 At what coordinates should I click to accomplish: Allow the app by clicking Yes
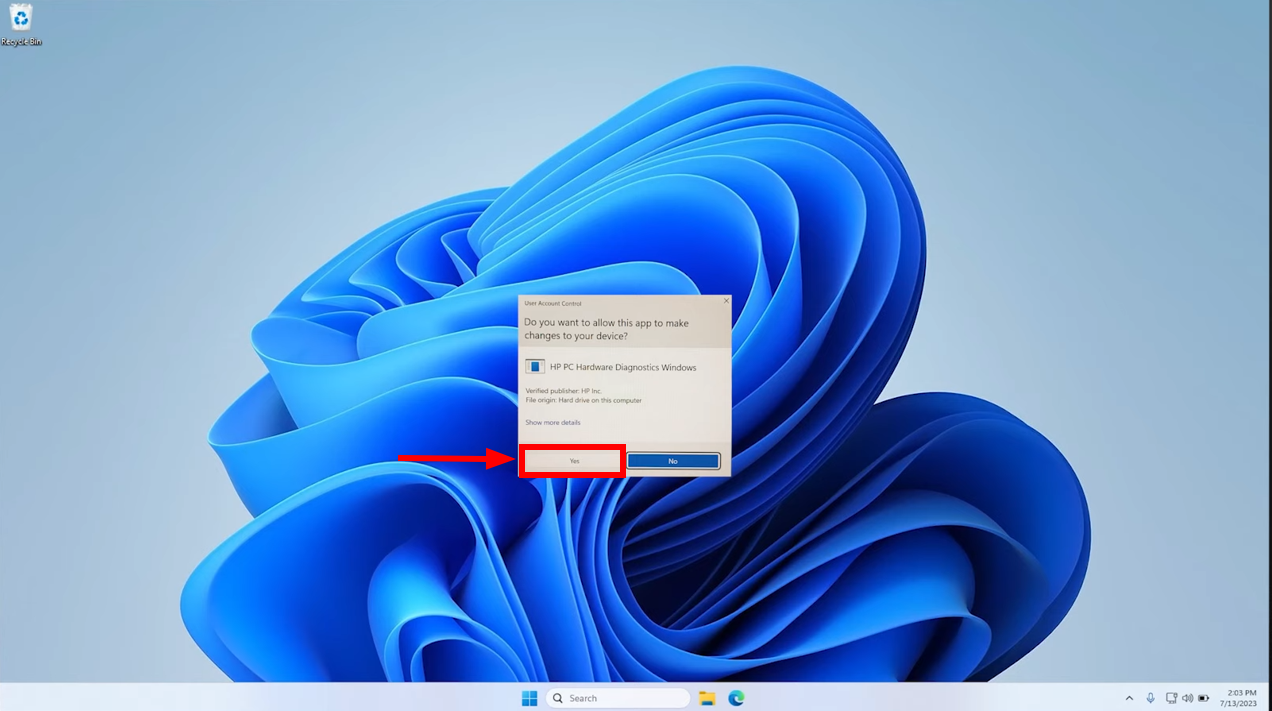(572, 460)
